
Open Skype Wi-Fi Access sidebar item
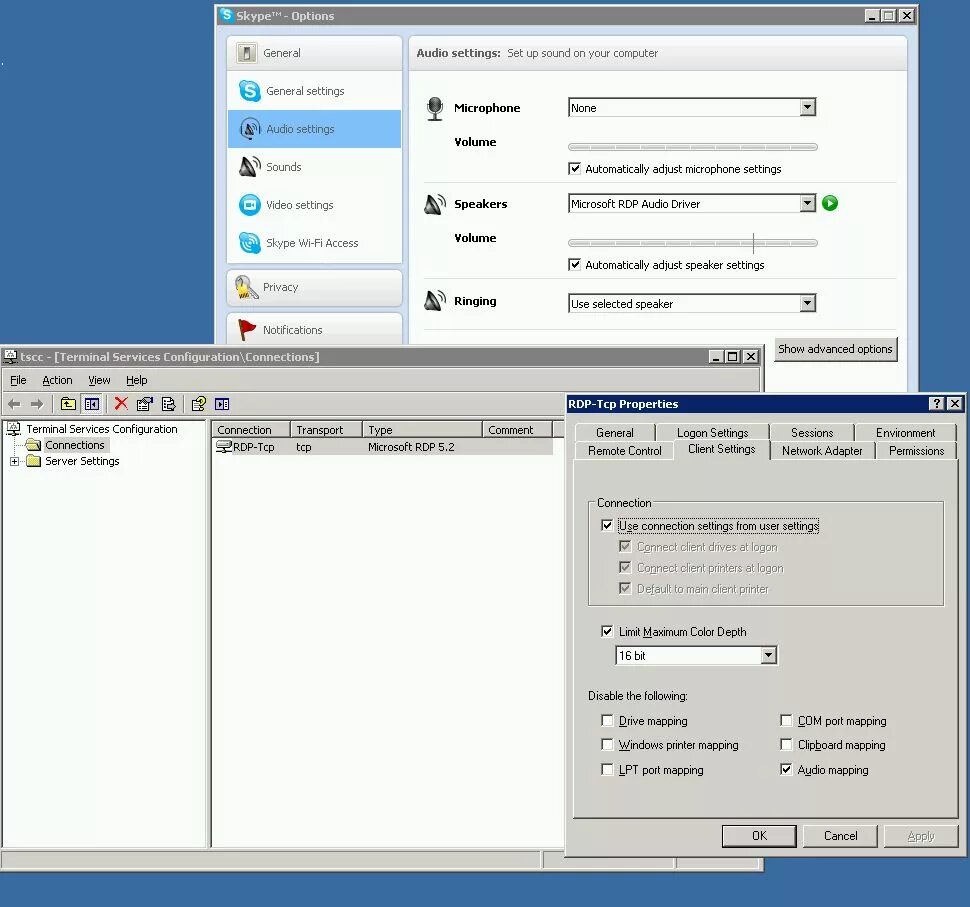coord(314,243)
